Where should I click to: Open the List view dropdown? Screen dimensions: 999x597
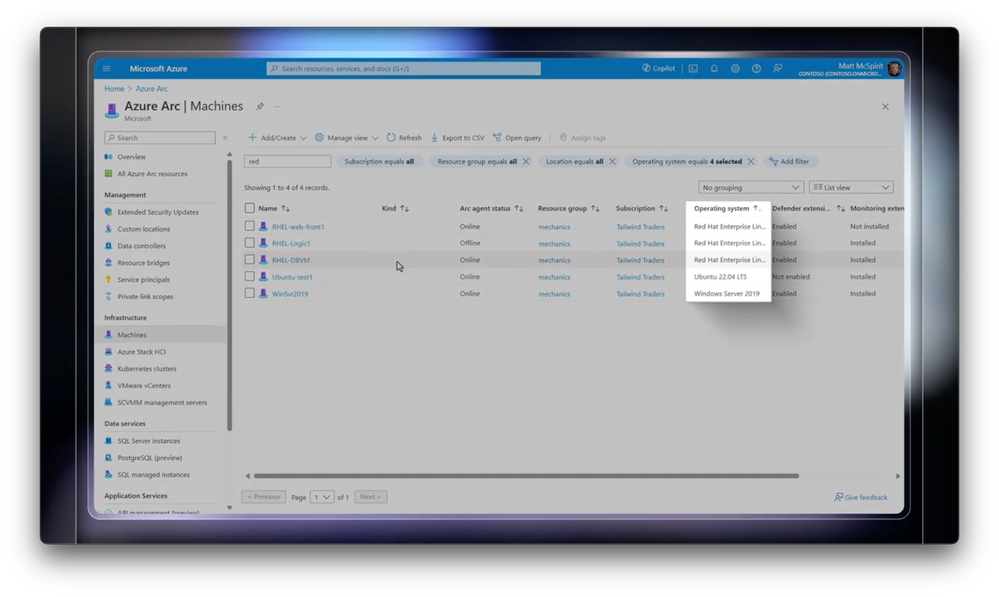coord(851,187)
